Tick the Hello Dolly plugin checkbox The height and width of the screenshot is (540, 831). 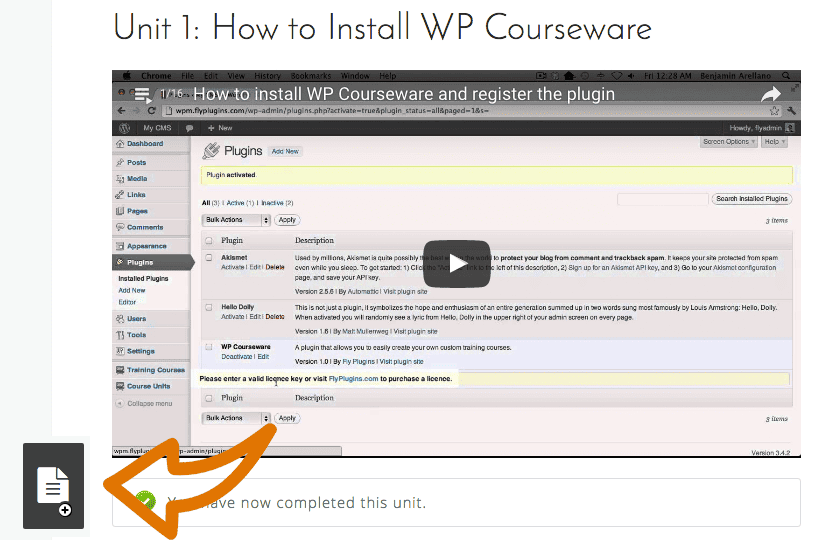pos(209,307)
